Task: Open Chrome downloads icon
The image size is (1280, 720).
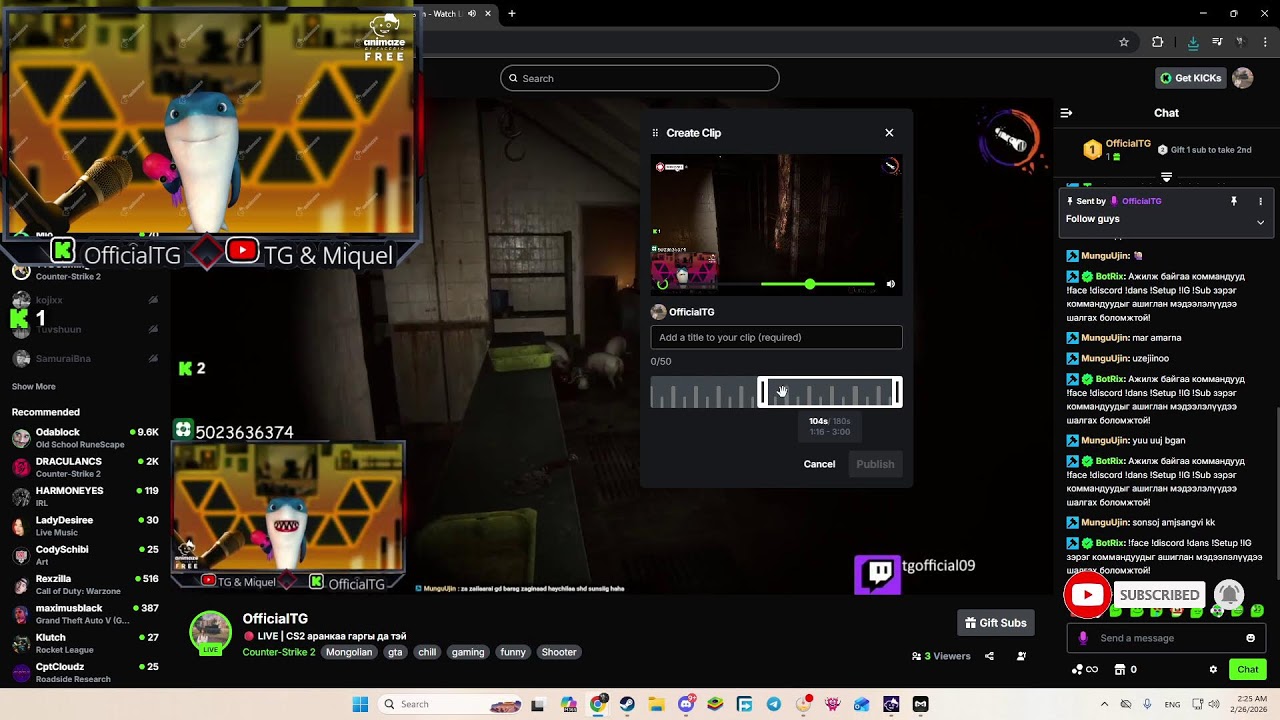Action: point(1193,42)
